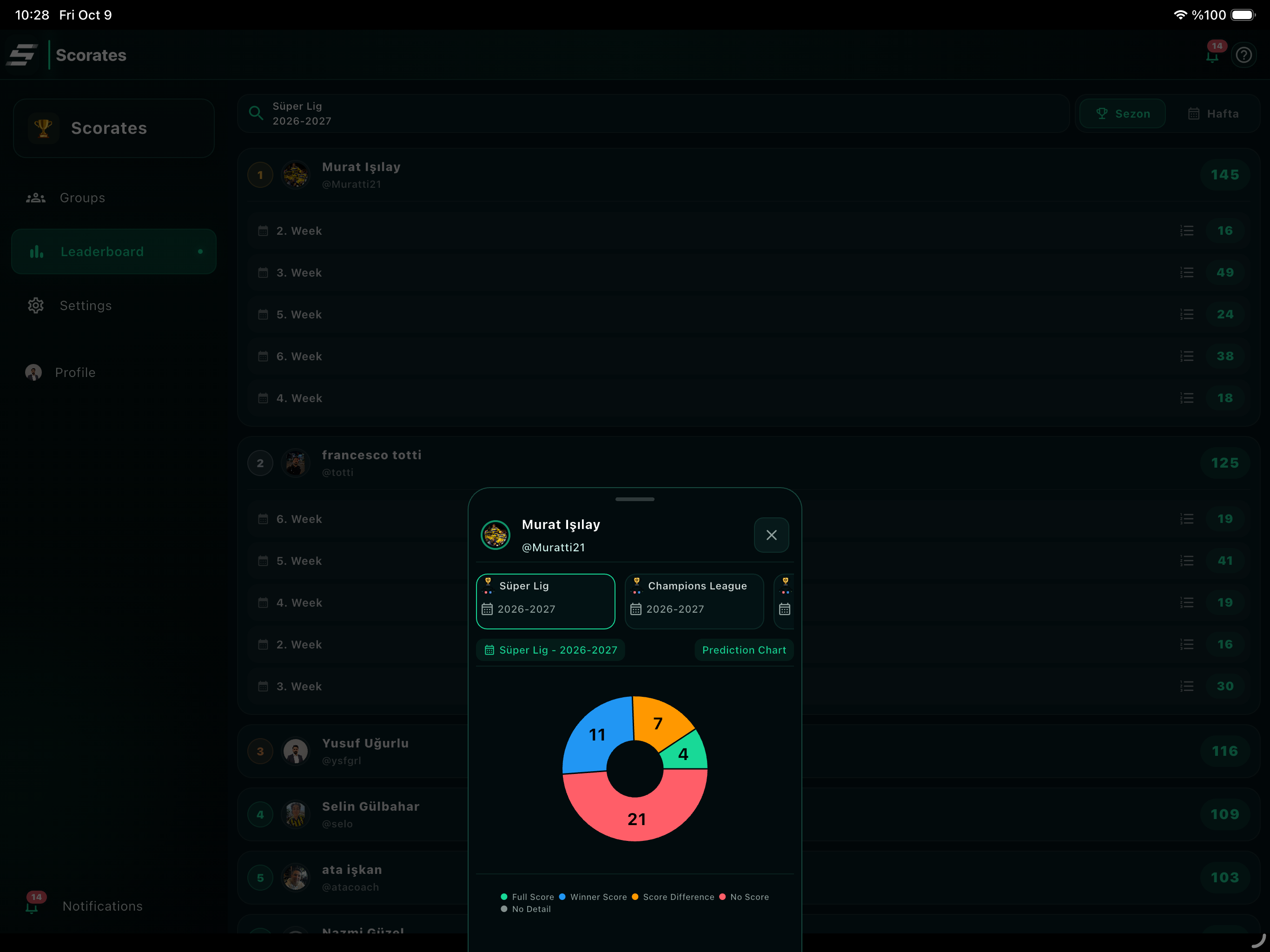Click the Süper Lig search field
This screenshot has height=952, width=1270.
(653, 114)
